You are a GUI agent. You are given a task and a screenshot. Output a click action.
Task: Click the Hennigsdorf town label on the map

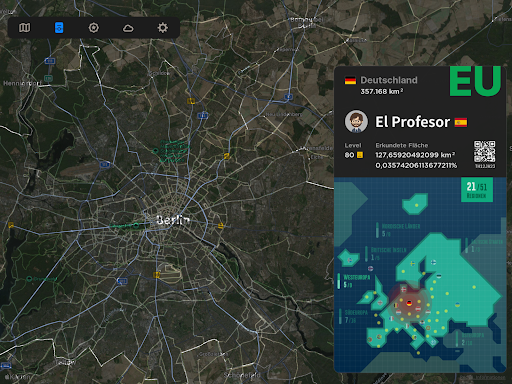[x=23, y=83]
